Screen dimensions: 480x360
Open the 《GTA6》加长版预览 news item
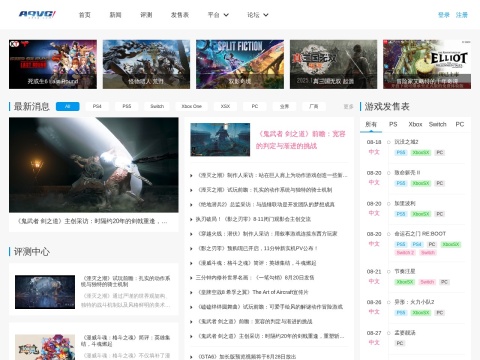point(247,357)
